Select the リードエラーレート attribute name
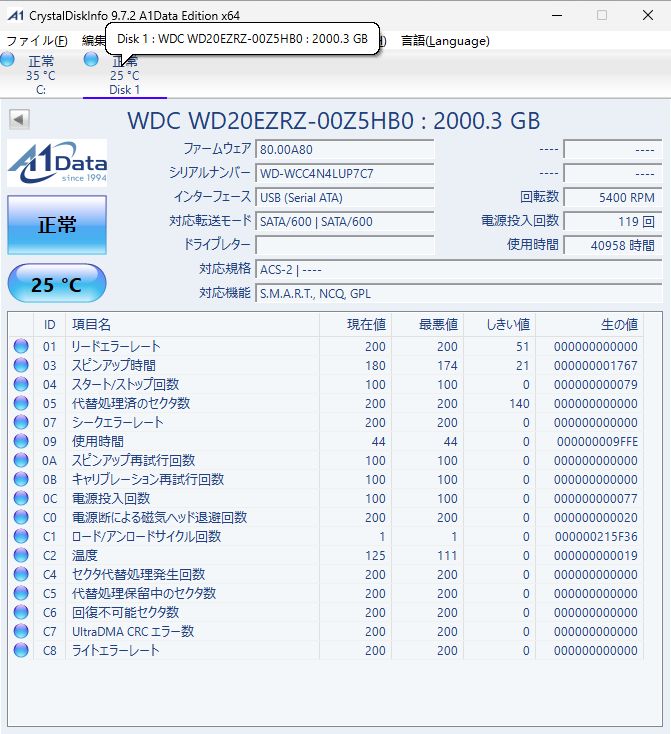Viewport: 671px width, 734px height. tap(116, 346)
